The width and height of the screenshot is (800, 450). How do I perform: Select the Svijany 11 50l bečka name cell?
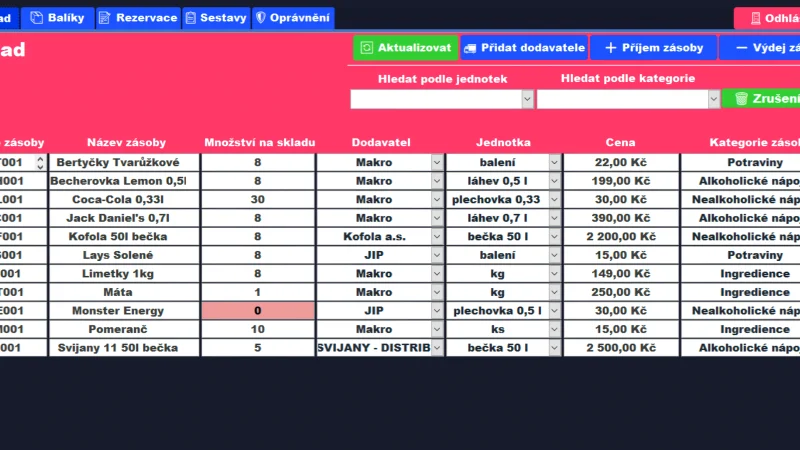click(x=124, y=348)
